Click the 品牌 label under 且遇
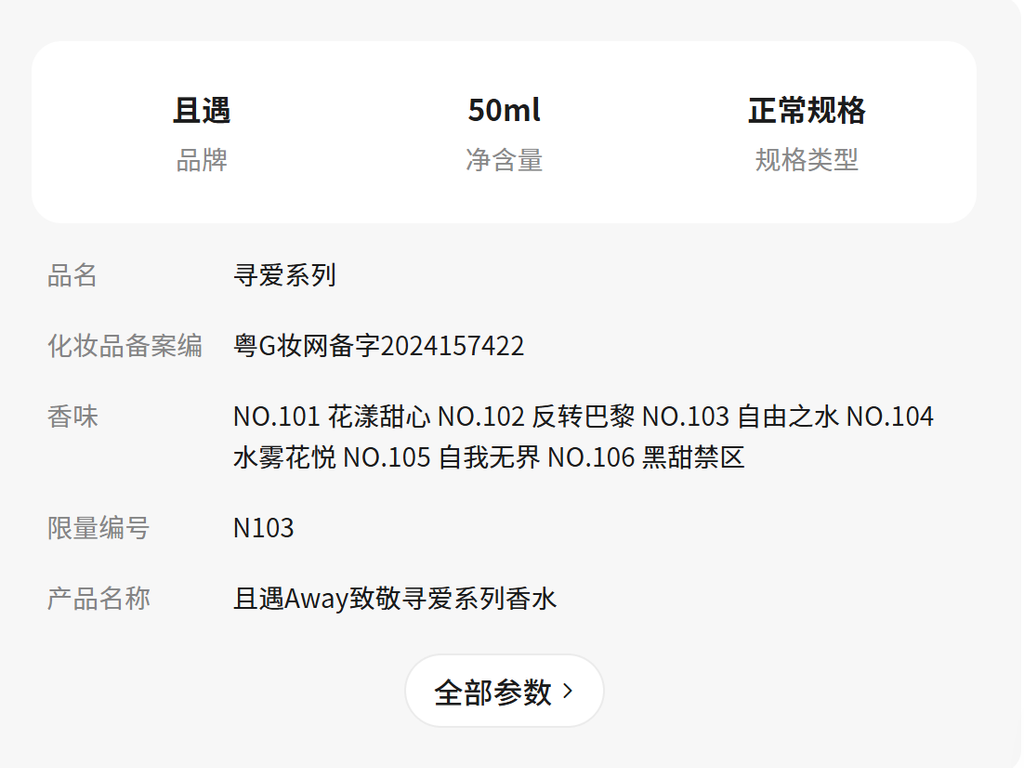 (202, 160)
